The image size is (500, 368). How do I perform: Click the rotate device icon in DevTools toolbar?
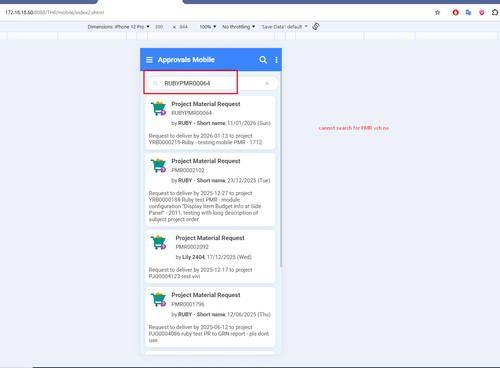tap(316, 26)
